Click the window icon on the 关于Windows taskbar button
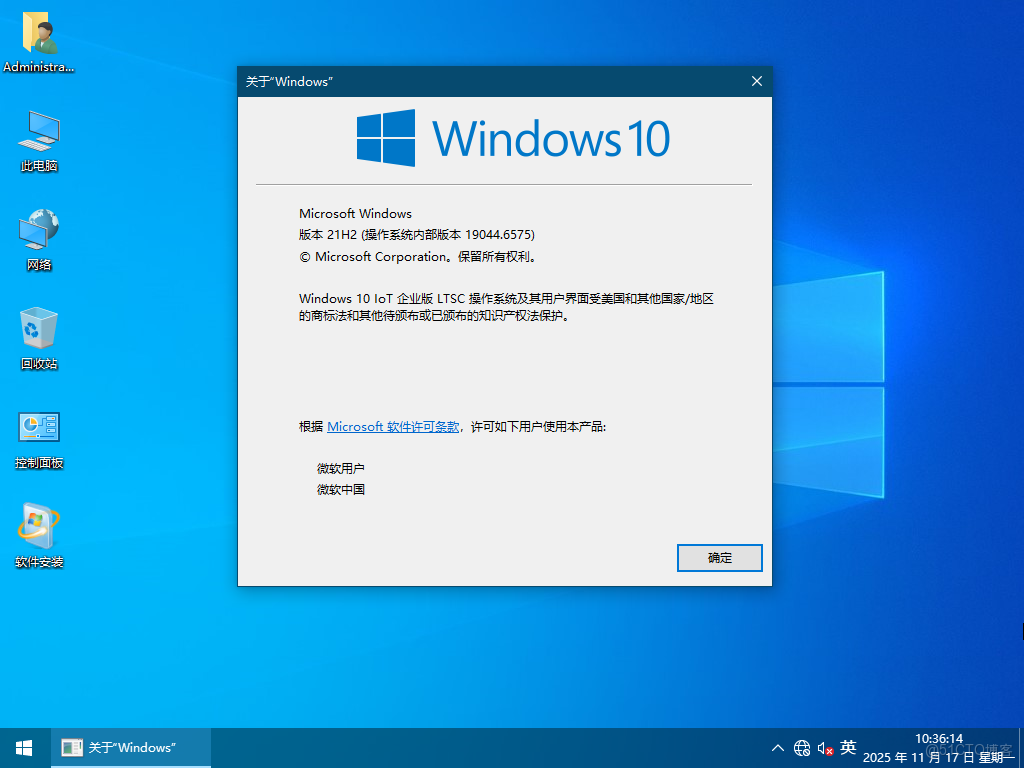The height and width of the screenshot is (768, 1024). 71,747
